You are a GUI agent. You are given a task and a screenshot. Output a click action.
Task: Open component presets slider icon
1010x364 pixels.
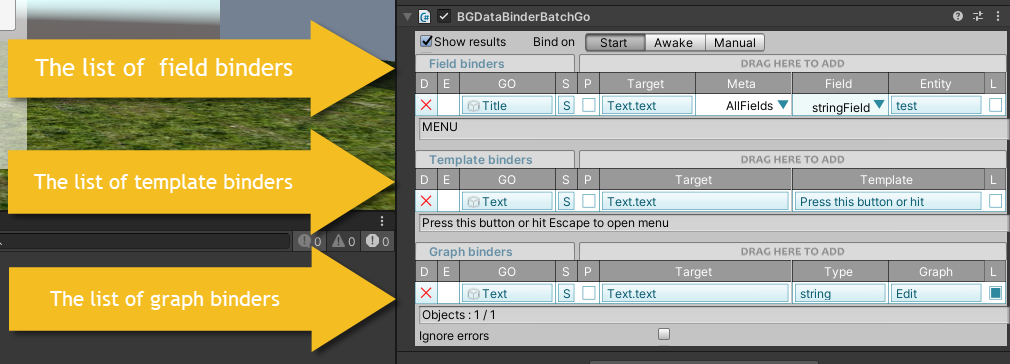[x=978, y=17]
